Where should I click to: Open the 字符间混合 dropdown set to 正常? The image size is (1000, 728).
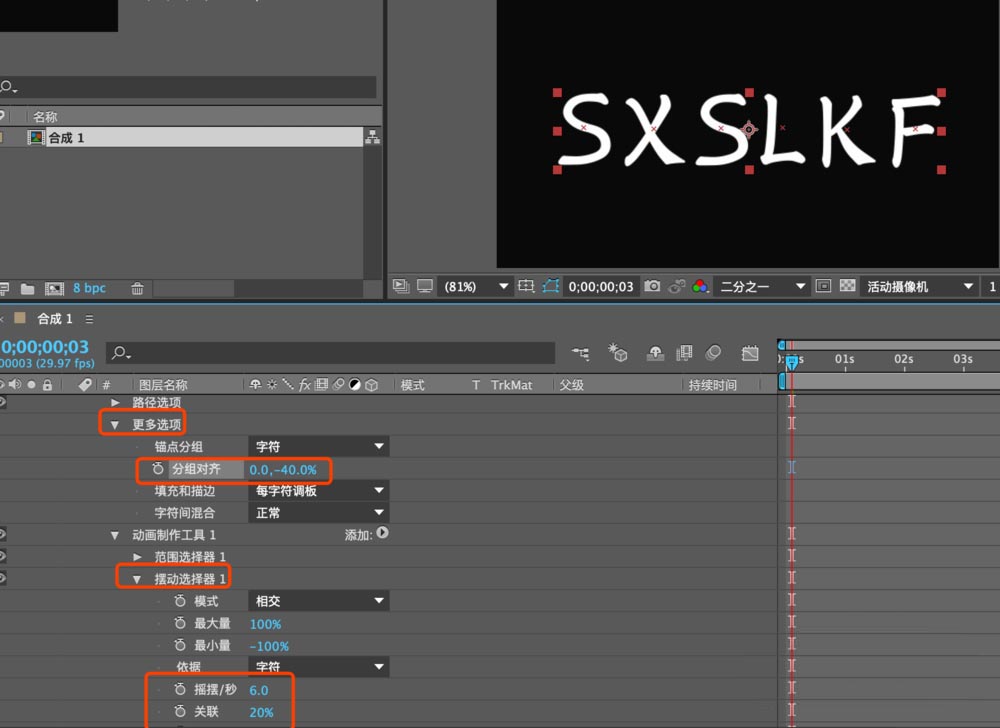319,513
